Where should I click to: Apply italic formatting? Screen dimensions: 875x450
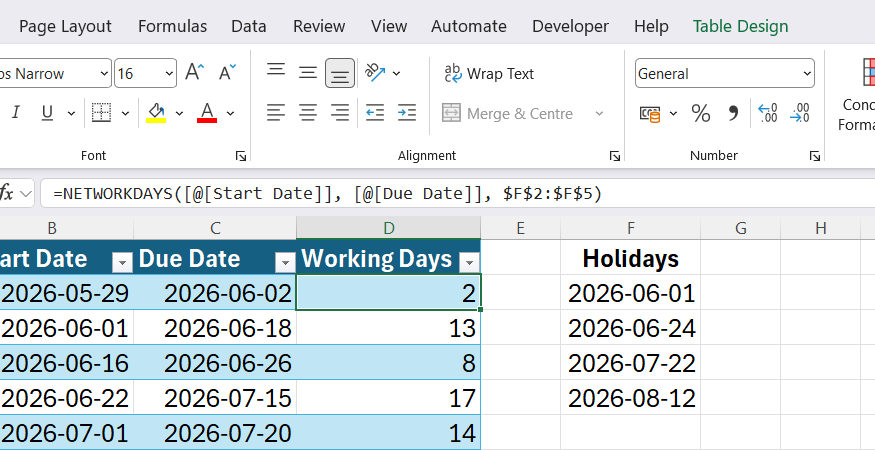click(x=16, y=113)
